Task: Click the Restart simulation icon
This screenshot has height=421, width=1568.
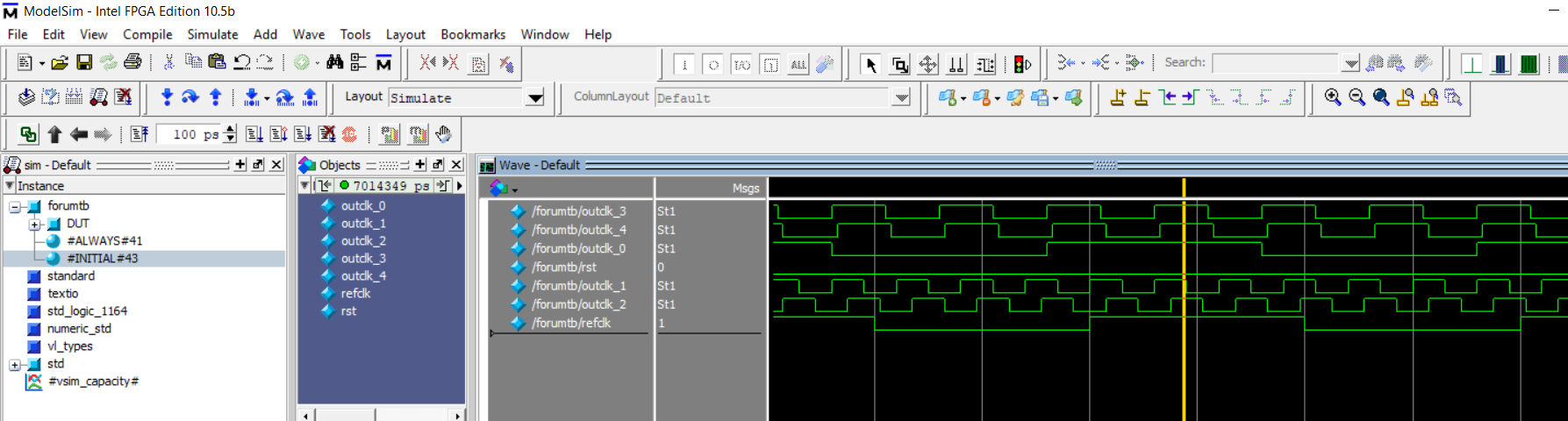Action: point(140,134)
